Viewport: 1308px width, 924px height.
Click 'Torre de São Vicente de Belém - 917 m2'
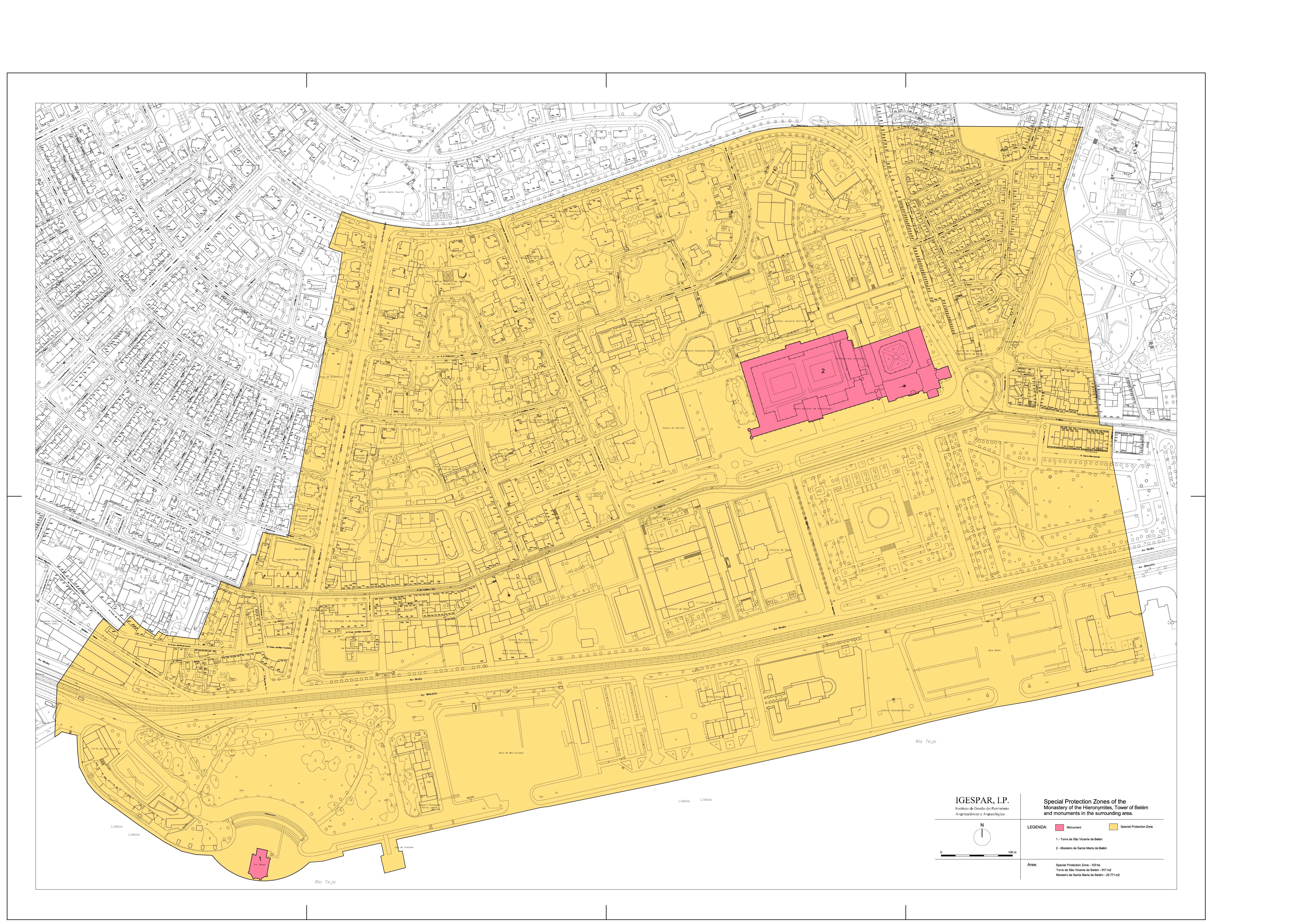1084,870
